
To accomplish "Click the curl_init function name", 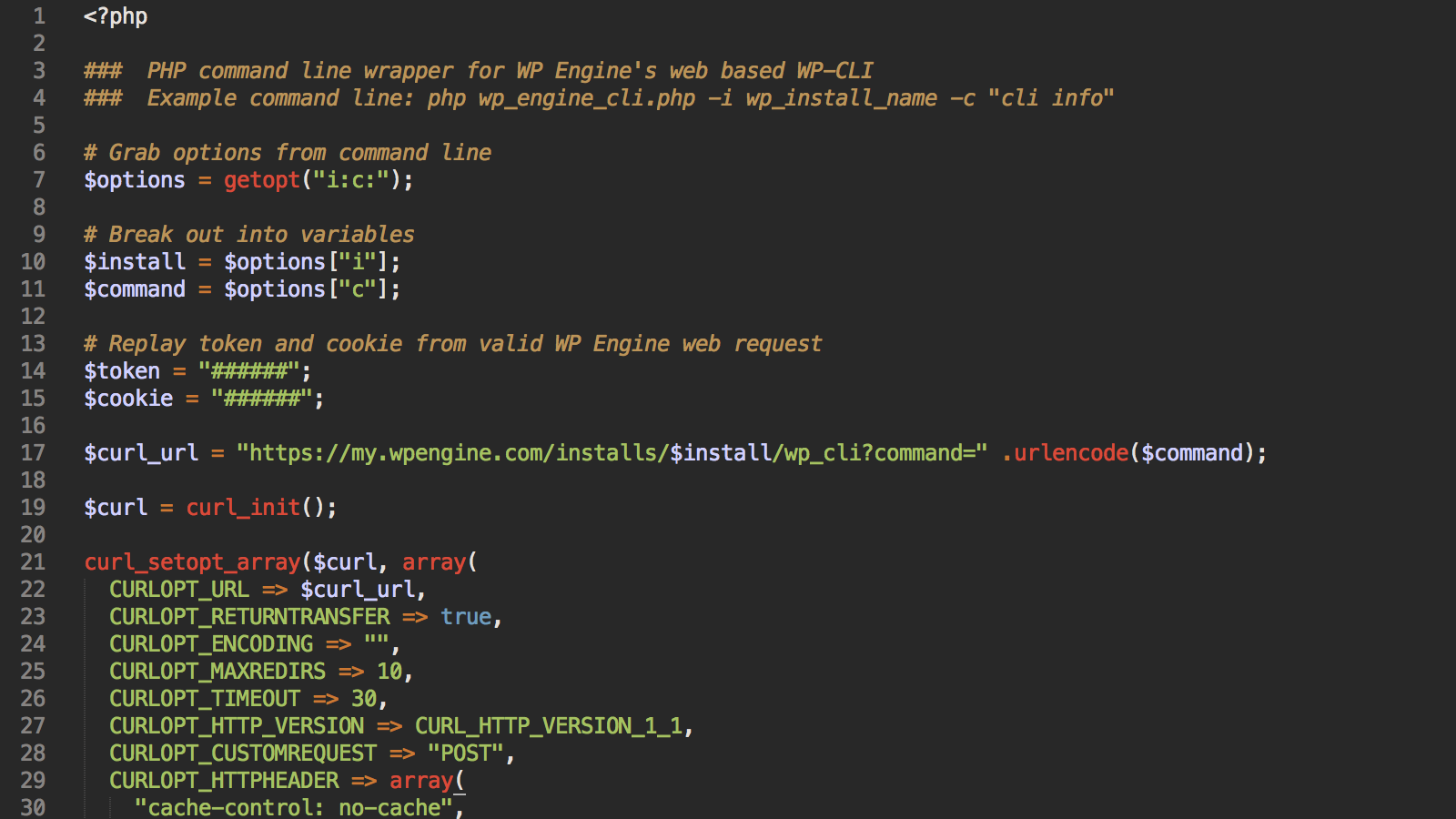I will [243, 508].
